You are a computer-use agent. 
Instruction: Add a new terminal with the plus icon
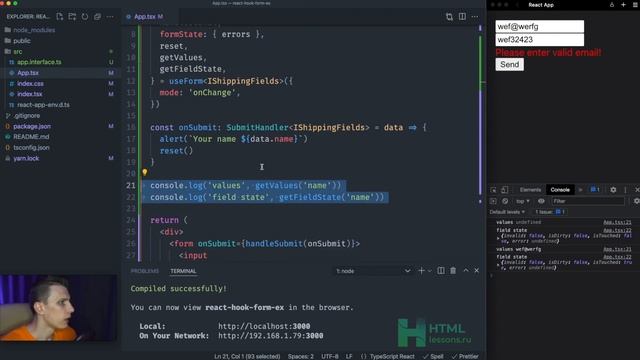tap(421, 270)
